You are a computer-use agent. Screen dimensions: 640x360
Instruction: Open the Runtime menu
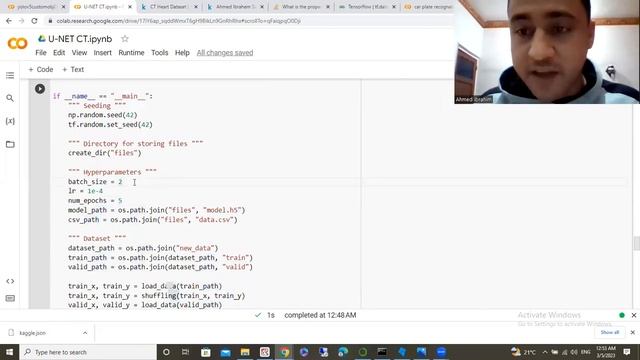coord(131,53)
